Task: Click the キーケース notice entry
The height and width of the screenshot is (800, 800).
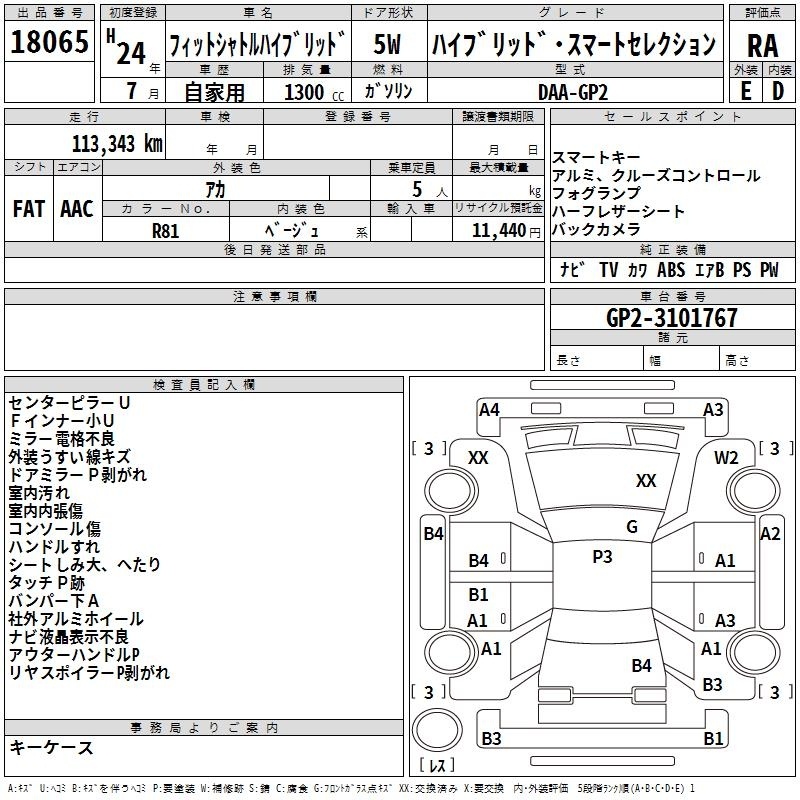Action: point(51,748)
